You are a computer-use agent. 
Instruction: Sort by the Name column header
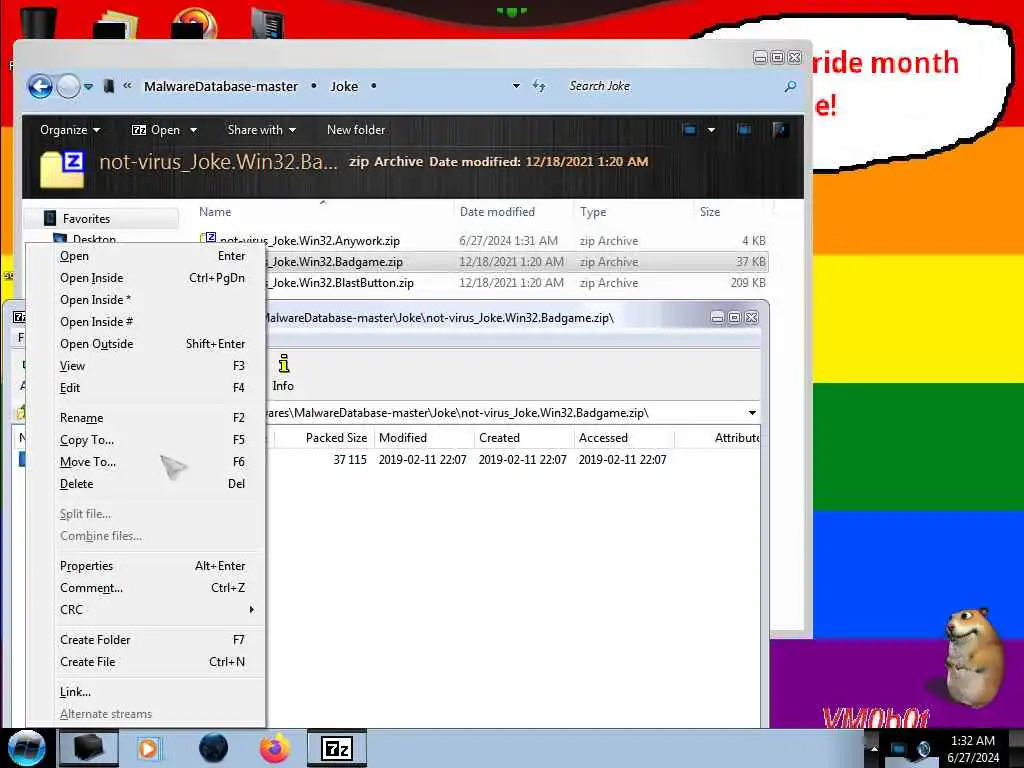coord(215,212)
